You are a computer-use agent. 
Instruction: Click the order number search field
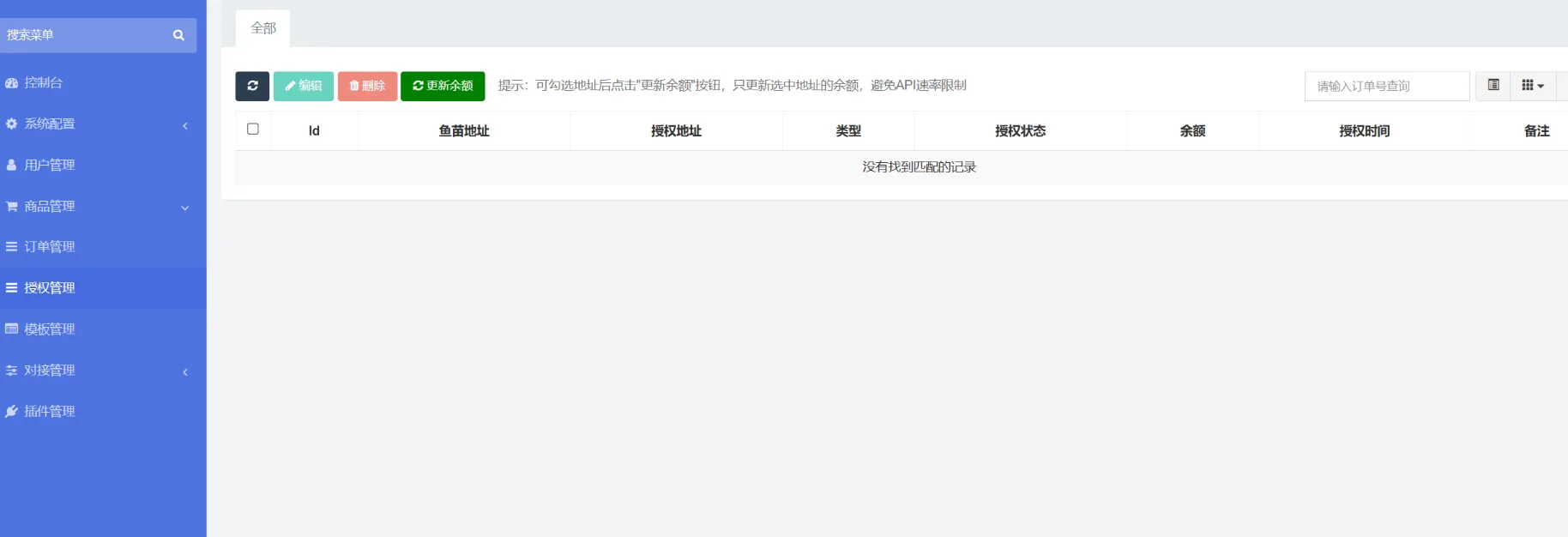[x=1386, y=86]
